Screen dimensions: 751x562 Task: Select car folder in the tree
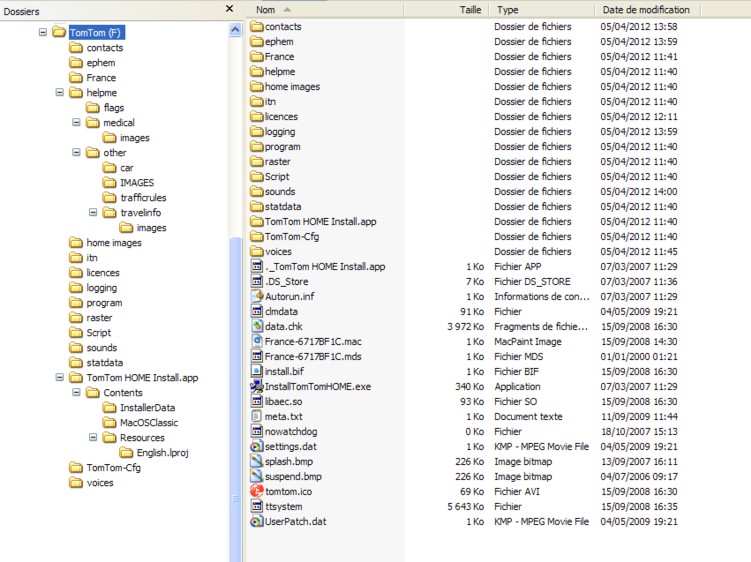coord(127,168)
